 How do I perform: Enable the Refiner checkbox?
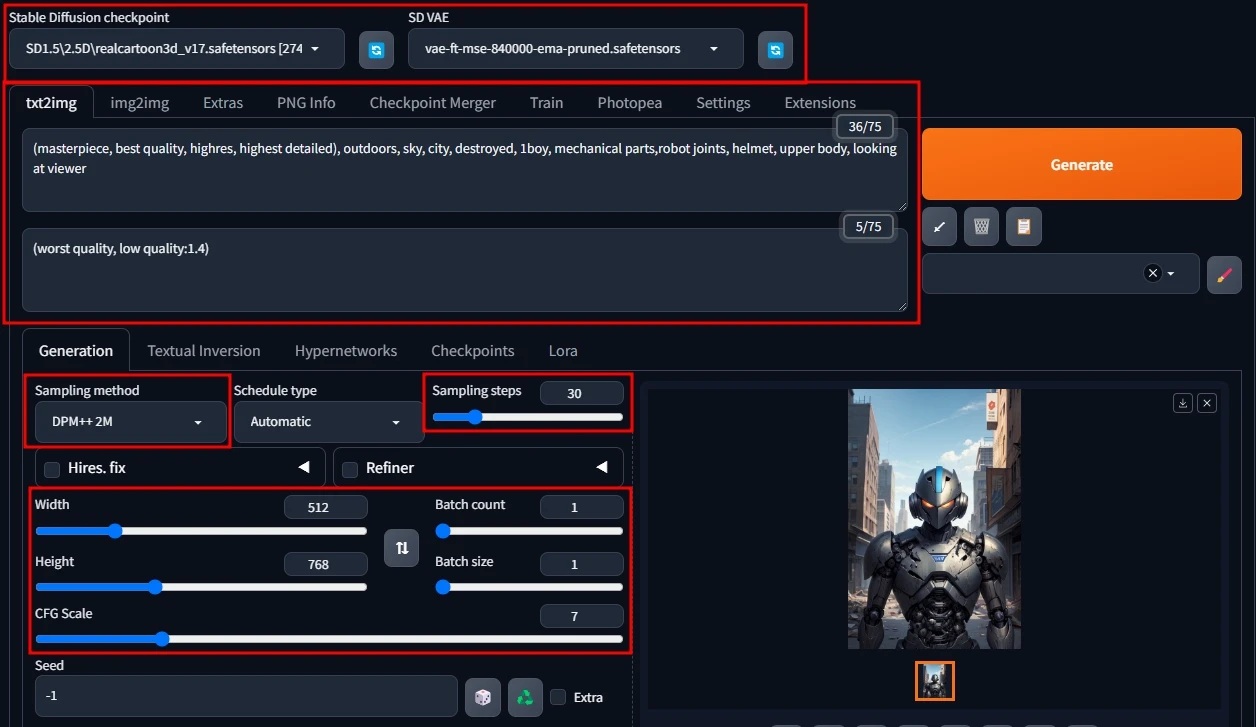tap(350, 468)
